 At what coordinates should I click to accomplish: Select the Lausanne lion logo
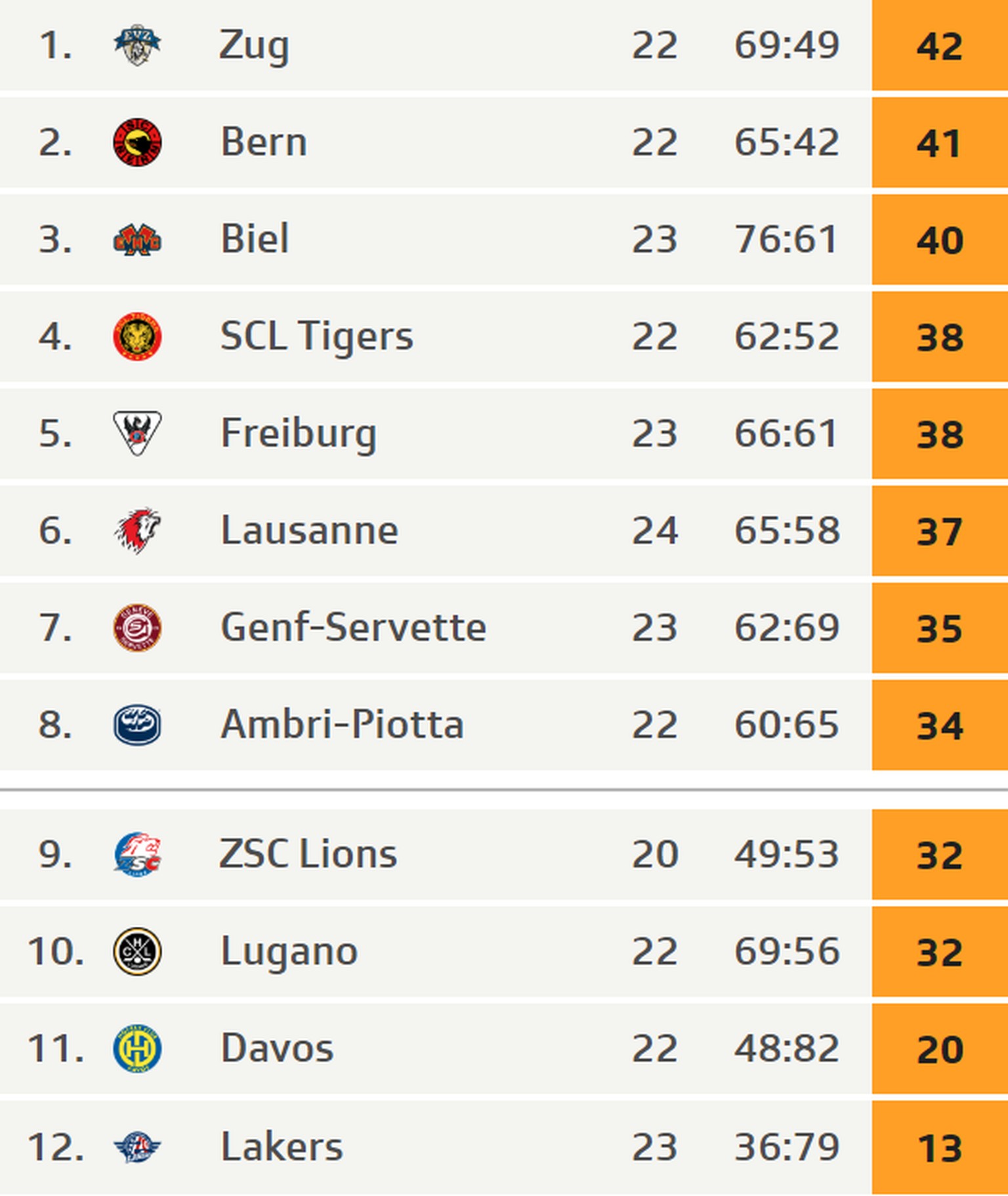click(x=137, y=530)
